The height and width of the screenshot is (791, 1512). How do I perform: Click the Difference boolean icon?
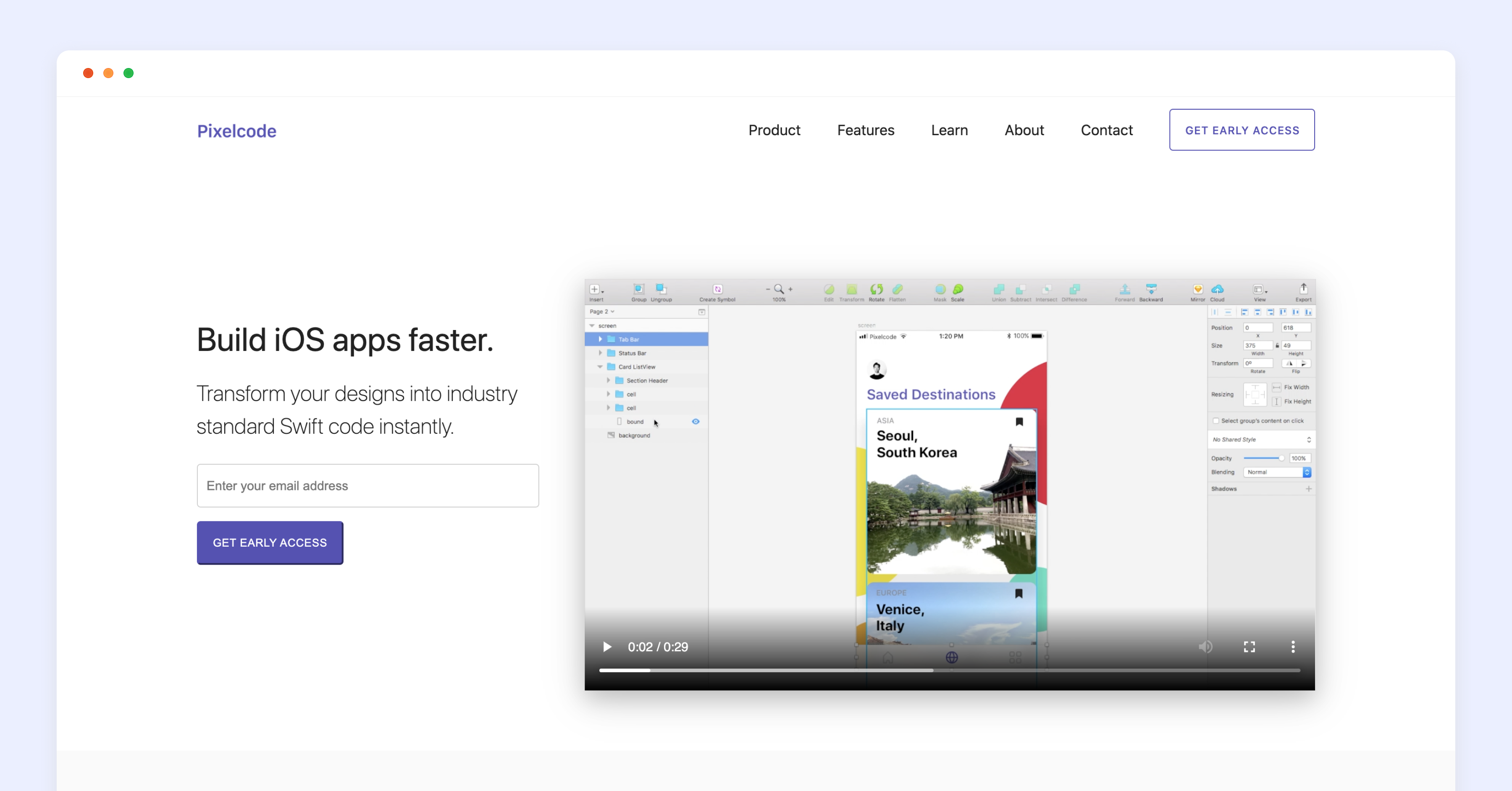(x=1074, y=289)
